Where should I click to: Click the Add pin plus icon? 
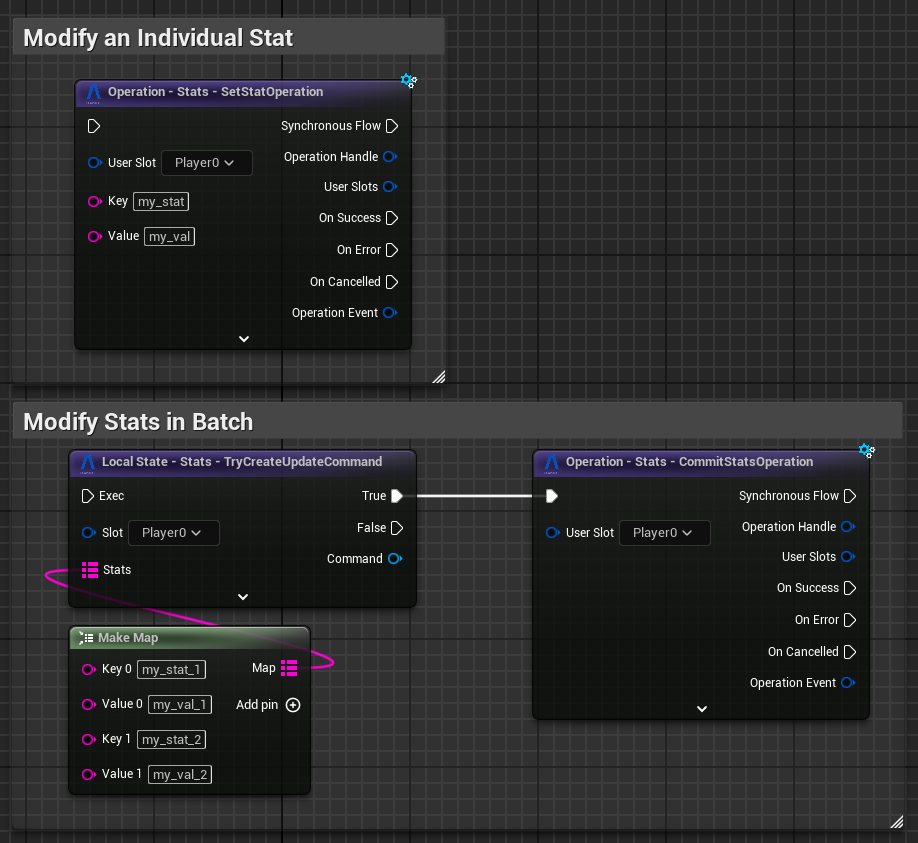(293, 705)
